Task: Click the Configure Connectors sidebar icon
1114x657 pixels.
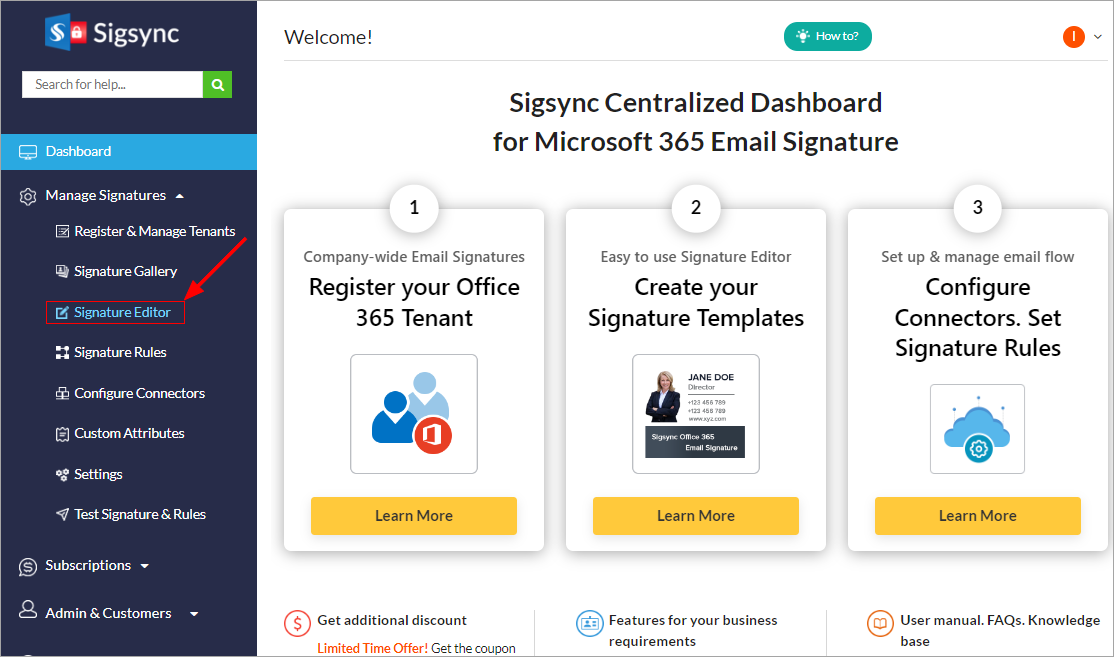Action: click(63, 394)
